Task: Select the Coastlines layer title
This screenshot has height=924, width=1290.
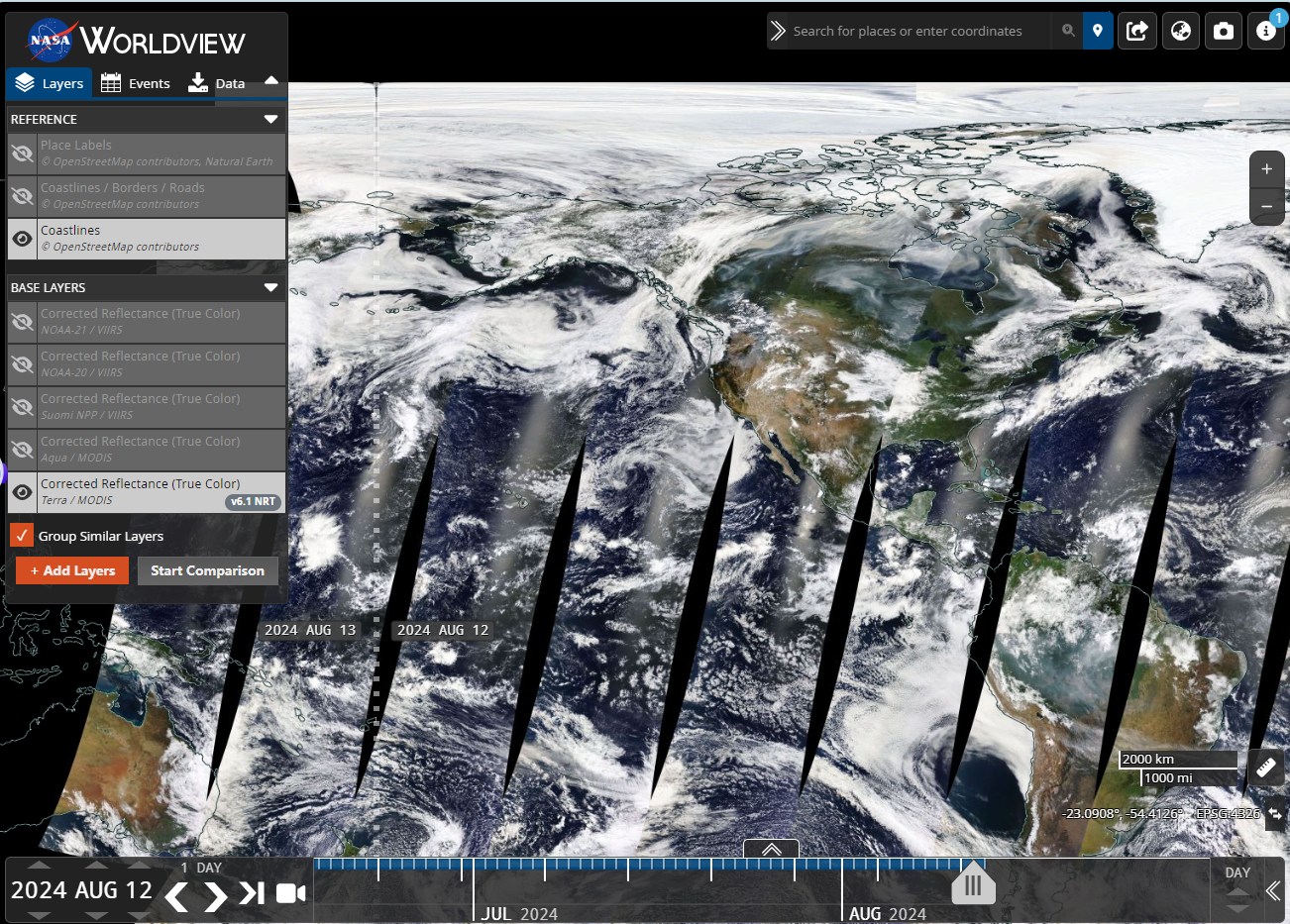Action: [70, 230]
